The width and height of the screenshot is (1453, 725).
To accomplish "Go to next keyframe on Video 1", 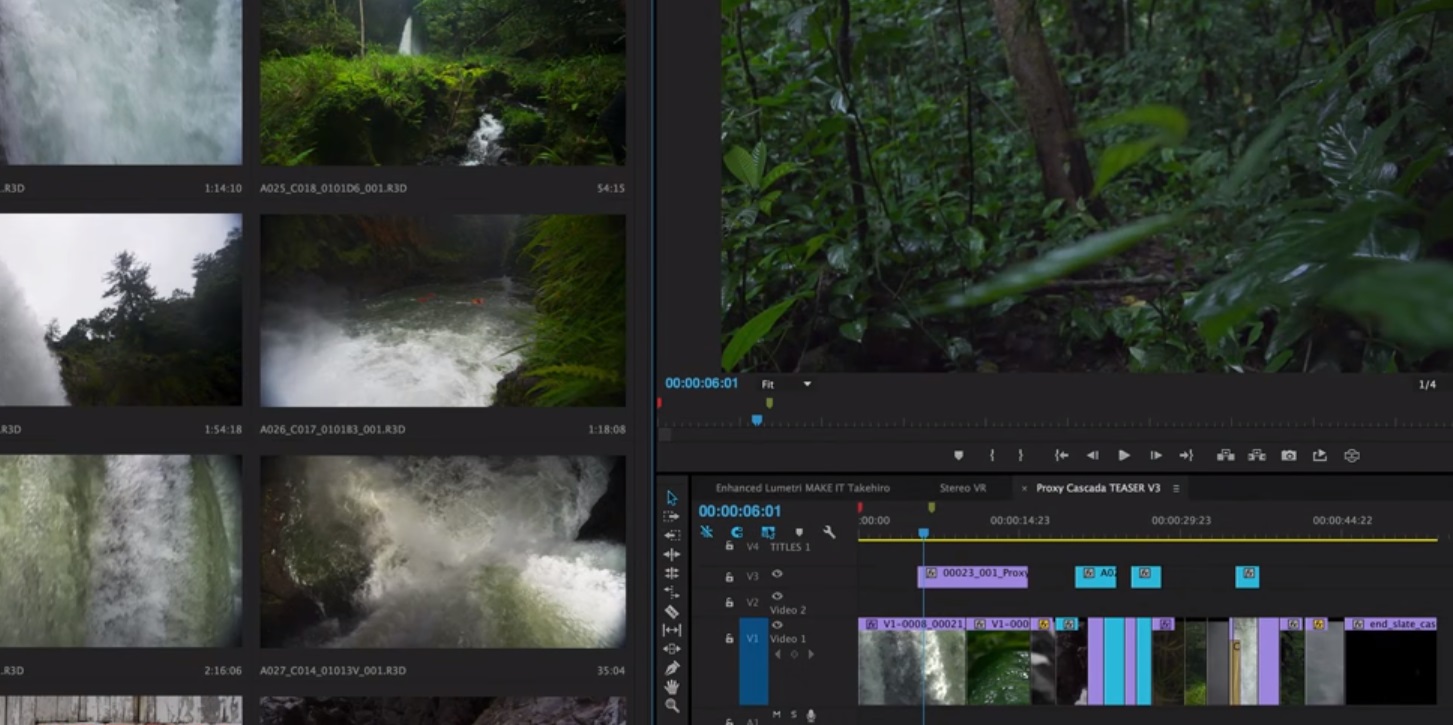I will pyautogui.click(x=810, y=654).
